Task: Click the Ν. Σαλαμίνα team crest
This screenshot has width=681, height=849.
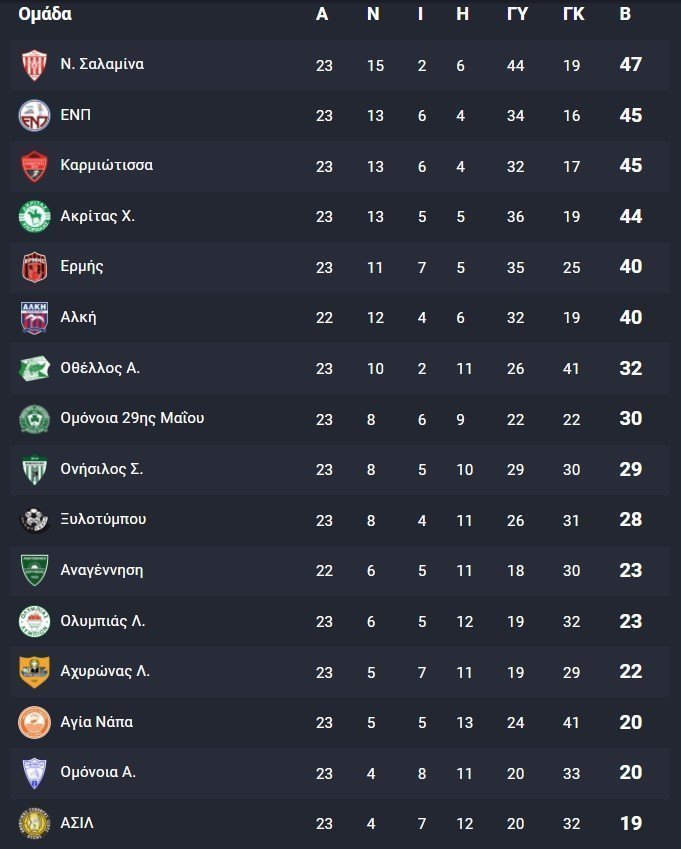Action: pyautogui.click(x=34, y=65)
